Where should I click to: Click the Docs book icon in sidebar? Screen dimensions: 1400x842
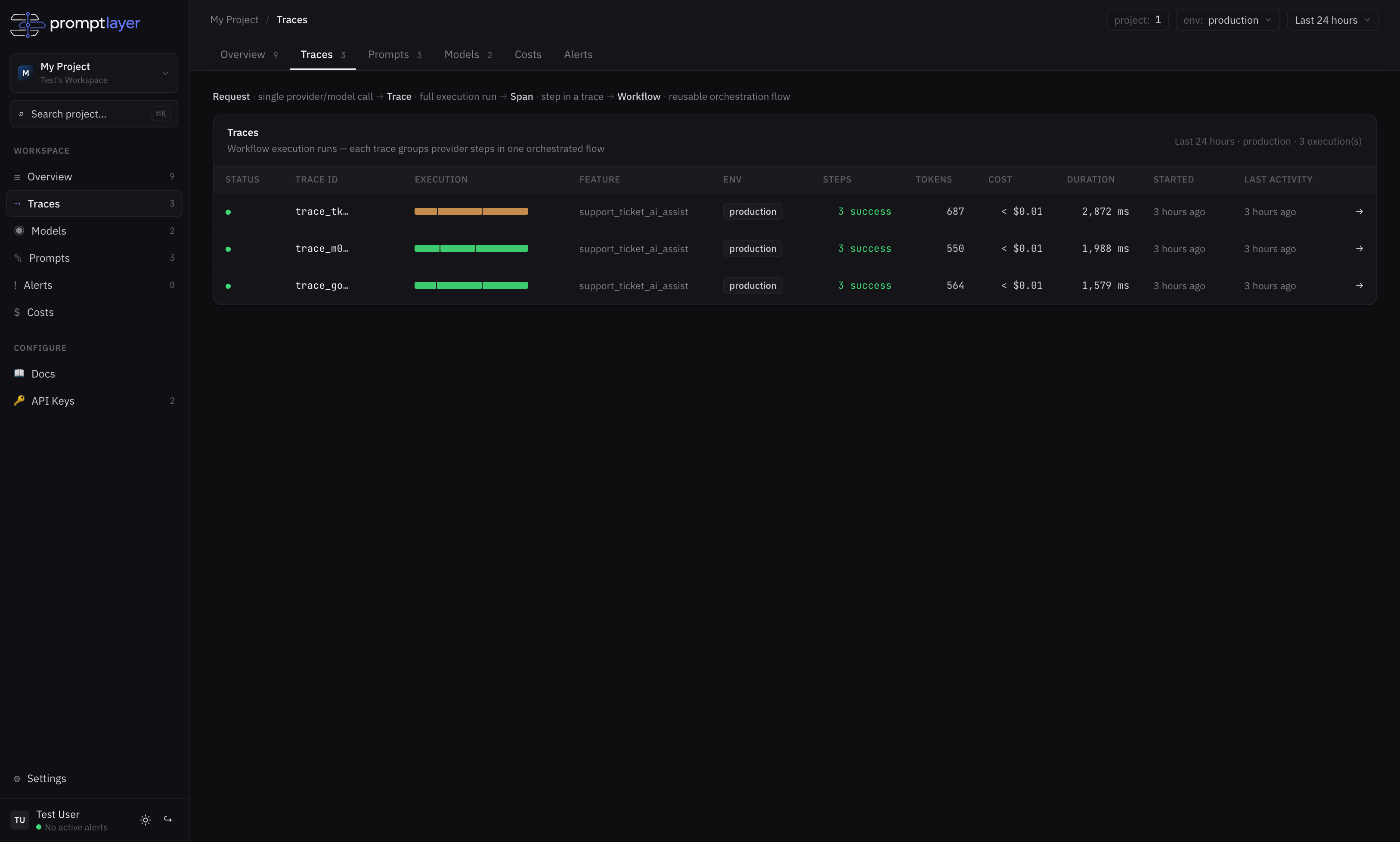pos(19,373)
